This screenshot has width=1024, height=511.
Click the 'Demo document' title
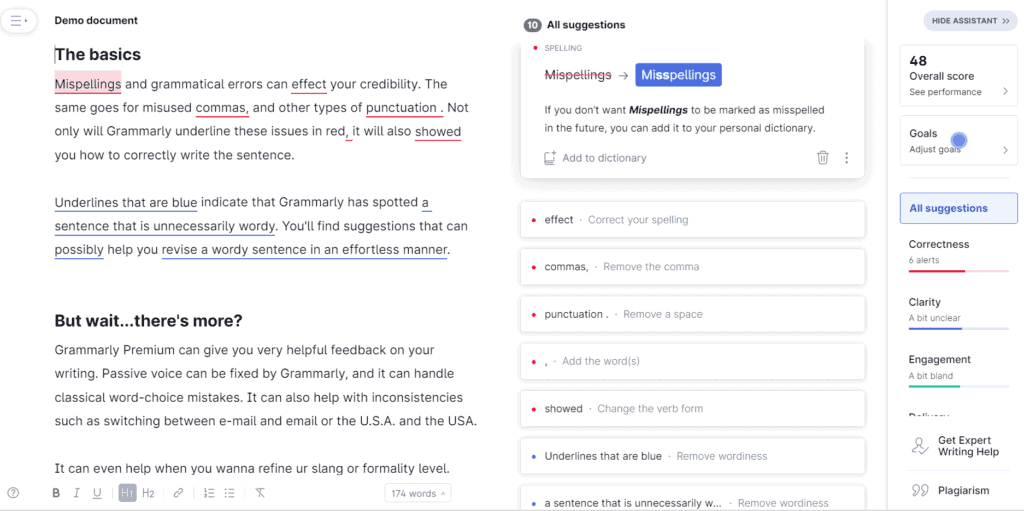click(x=96, y=20)
